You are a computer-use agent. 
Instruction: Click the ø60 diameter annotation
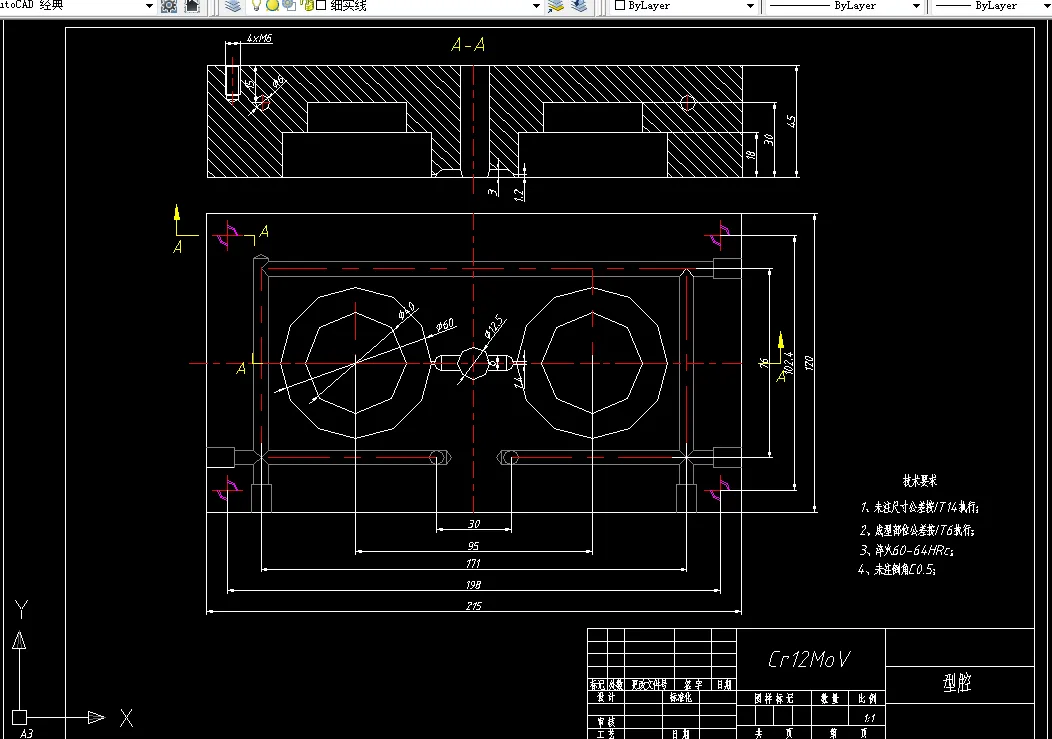[445, 326]
